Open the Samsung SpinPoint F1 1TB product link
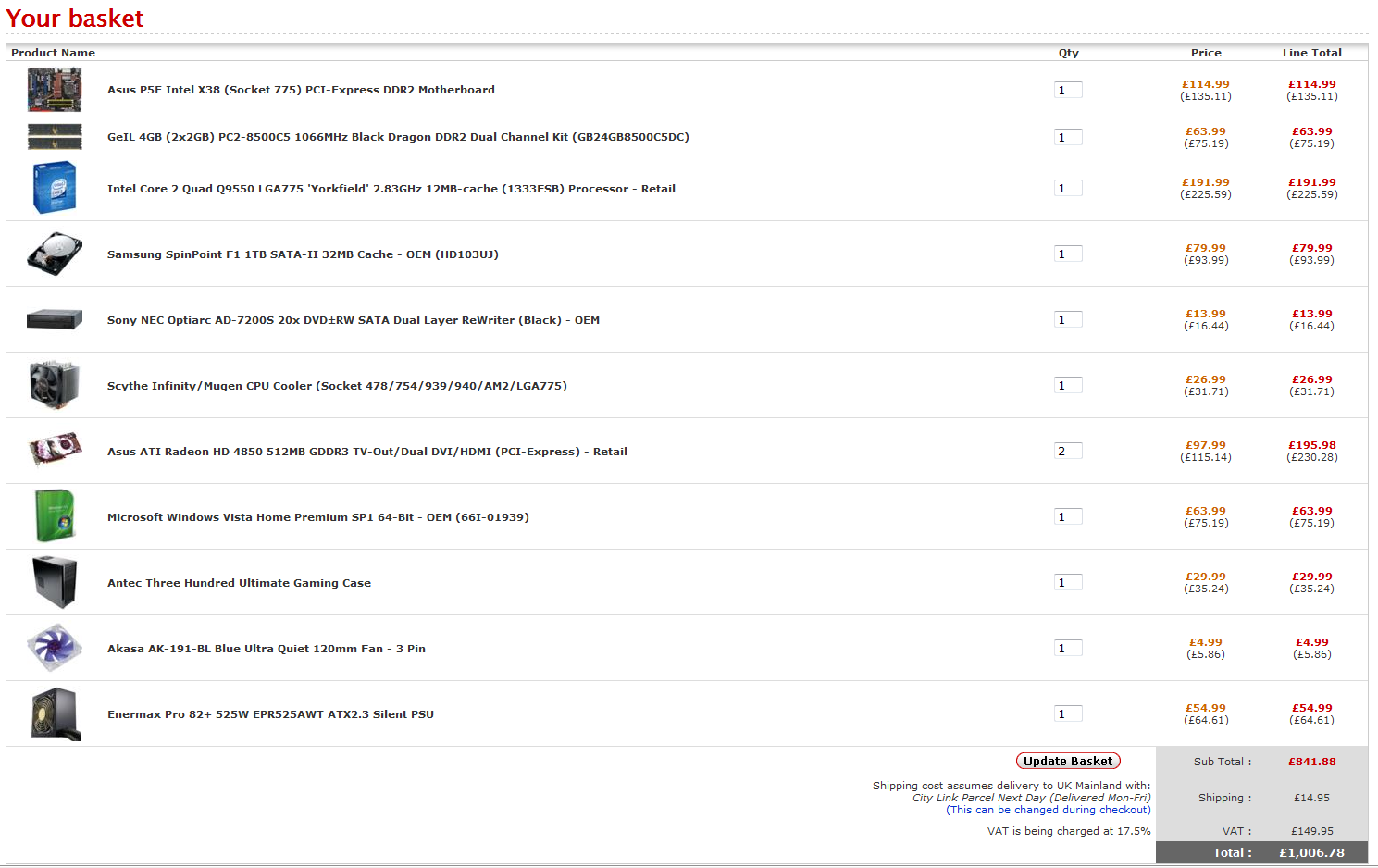 [x=303, y=254]
